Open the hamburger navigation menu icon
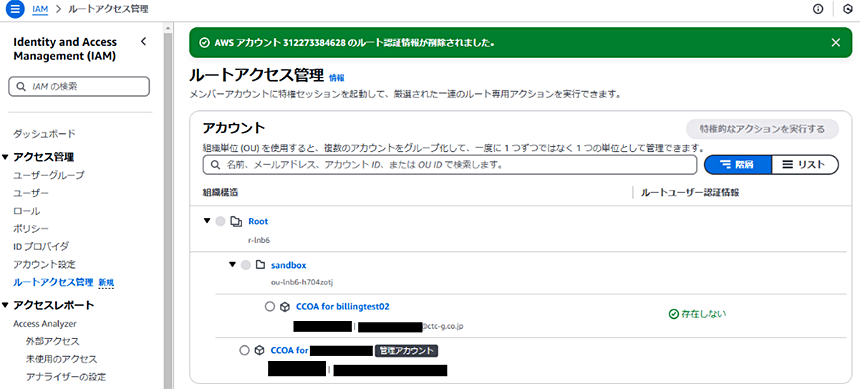This screenshot has width=860, height=389. [x=14, y=9]
